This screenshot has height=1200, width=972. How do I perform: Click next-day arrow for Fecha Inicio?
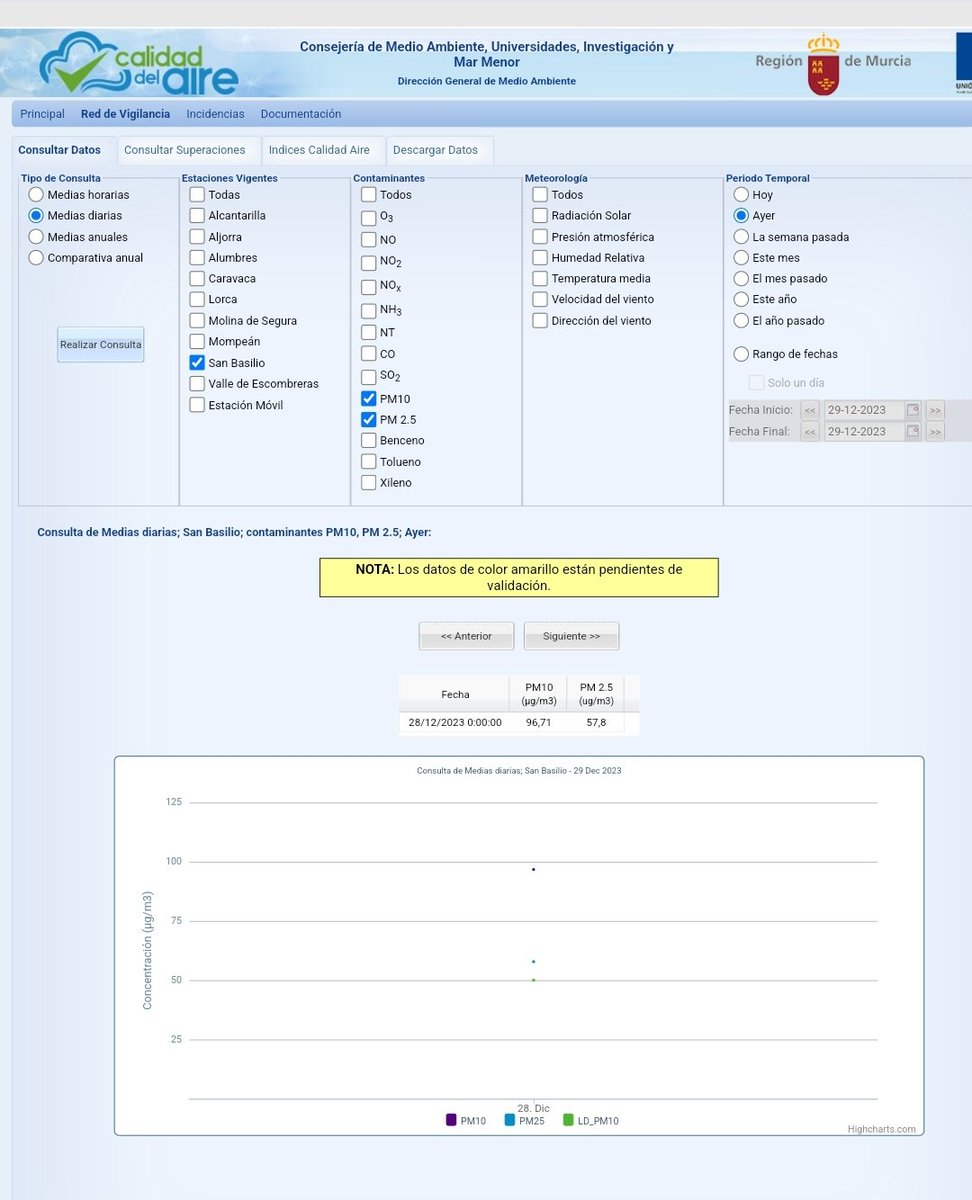(935, 410)
